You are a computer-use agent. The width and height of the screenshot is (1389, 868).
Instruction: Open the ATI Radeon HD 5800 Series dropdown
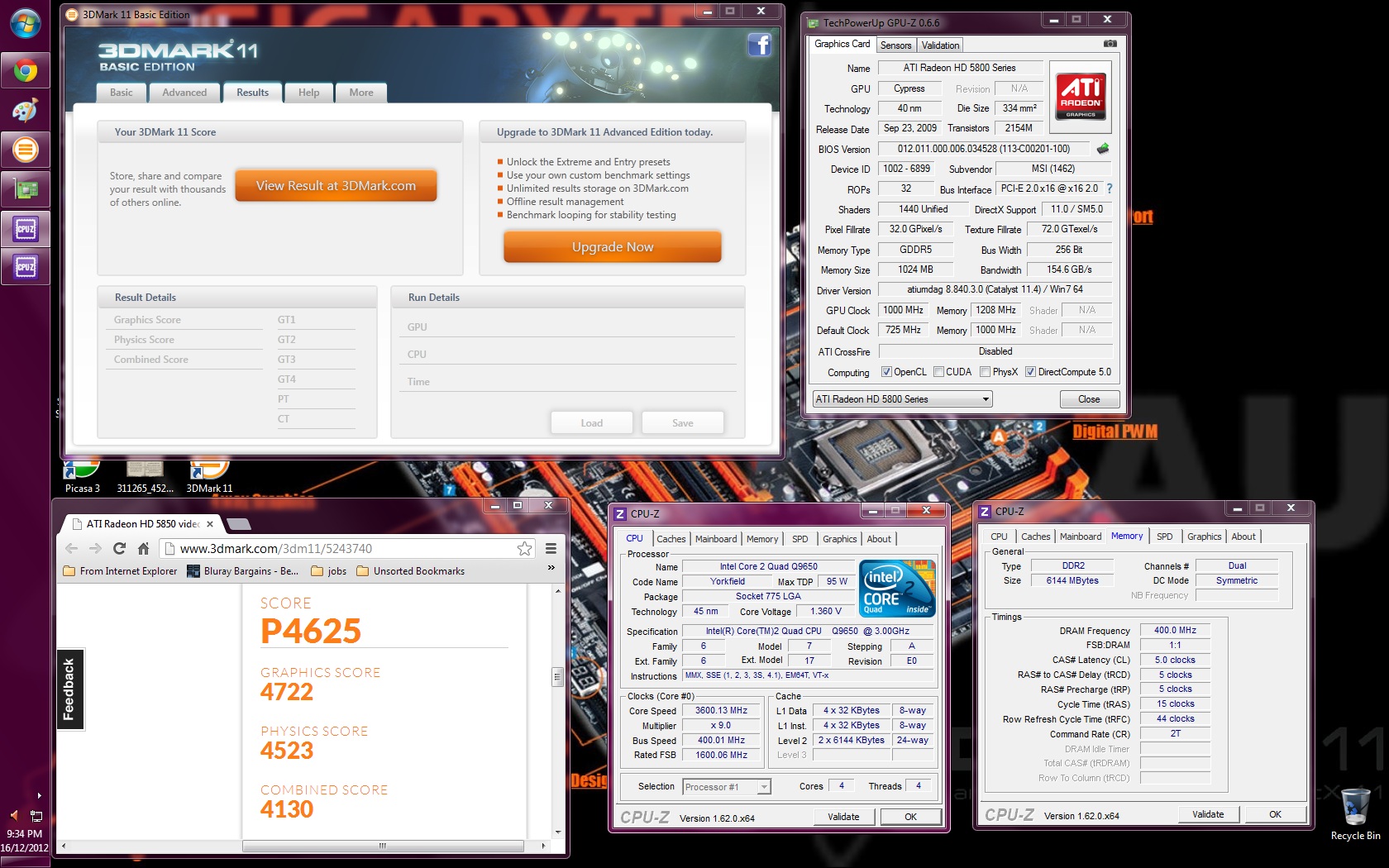902,399
